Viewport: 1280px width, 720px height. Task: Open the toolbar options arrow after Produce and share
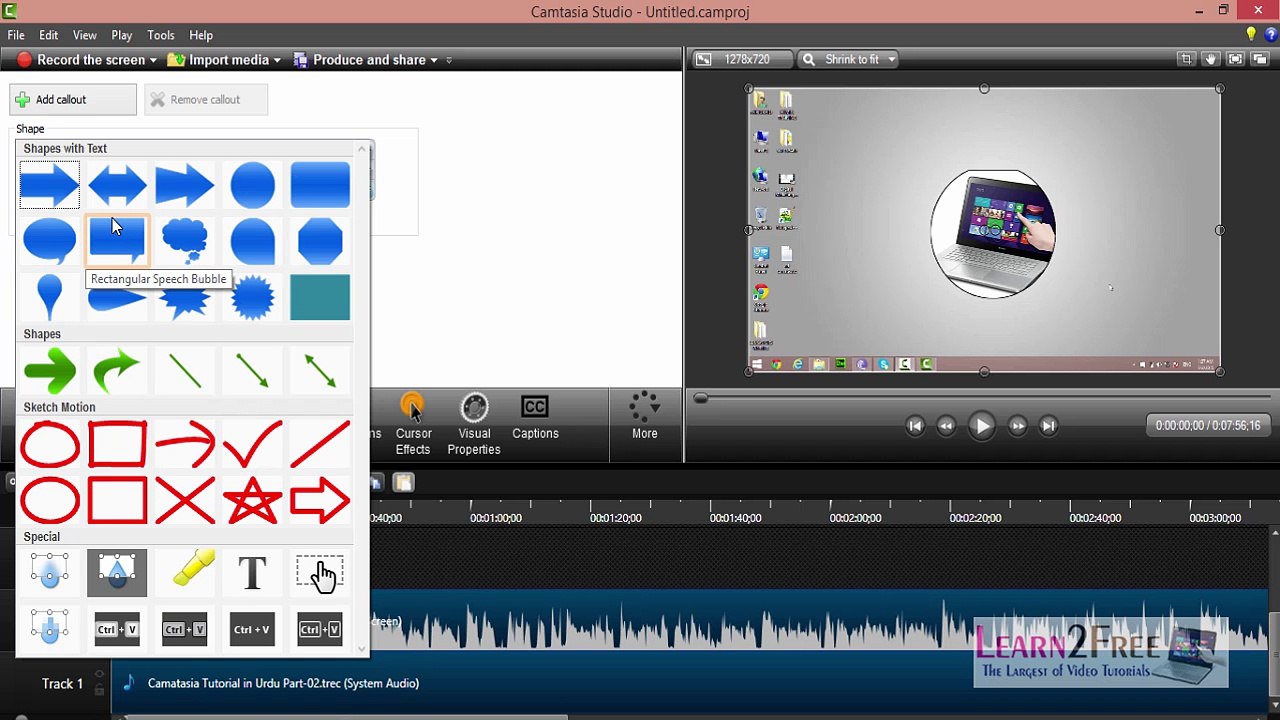point(449,60)
